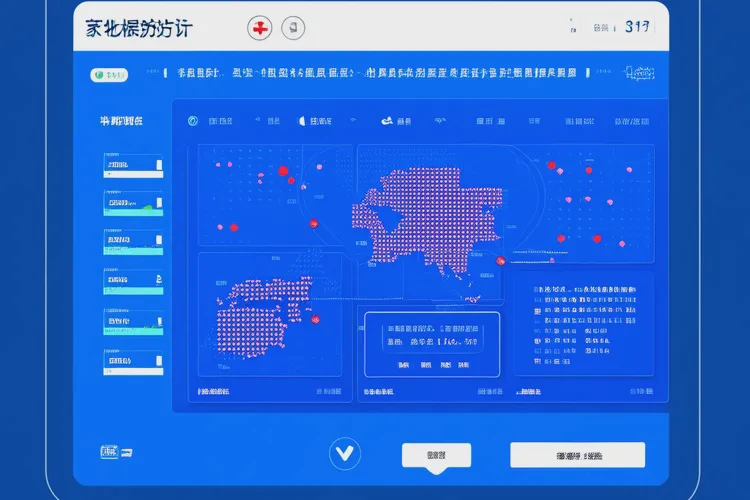Click the wide white button at bottom right

pyautogui.click(x=571, y=455)
